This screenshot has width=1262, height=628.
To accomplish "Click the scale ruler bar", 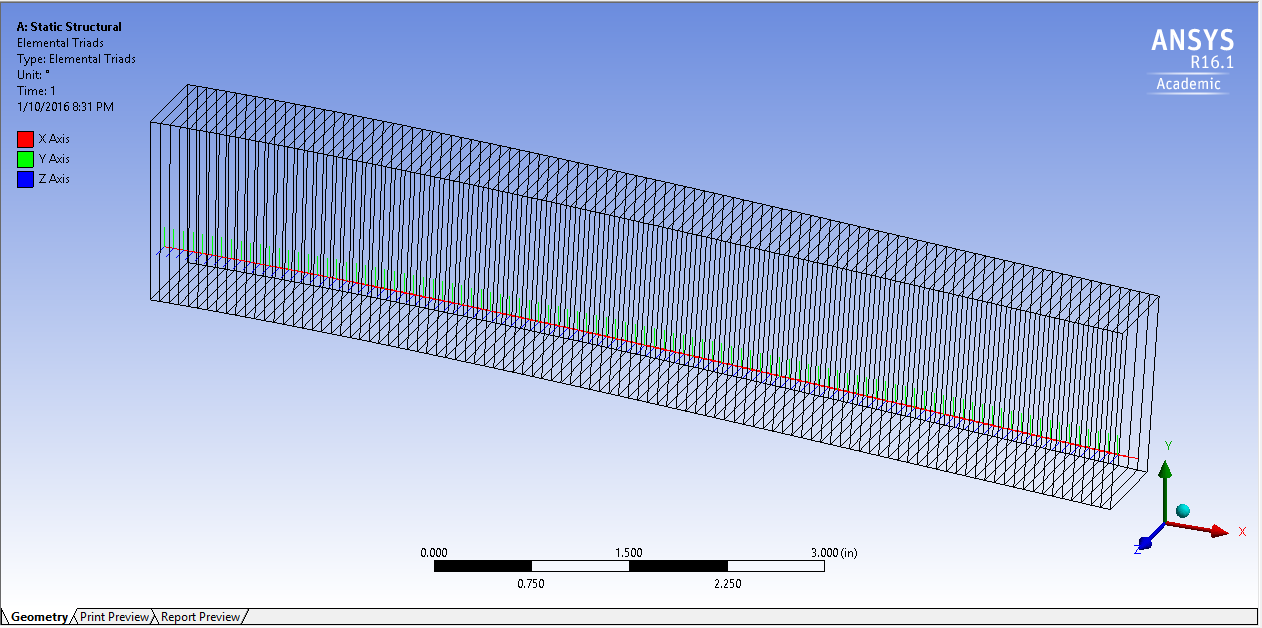I will (628, 566).
